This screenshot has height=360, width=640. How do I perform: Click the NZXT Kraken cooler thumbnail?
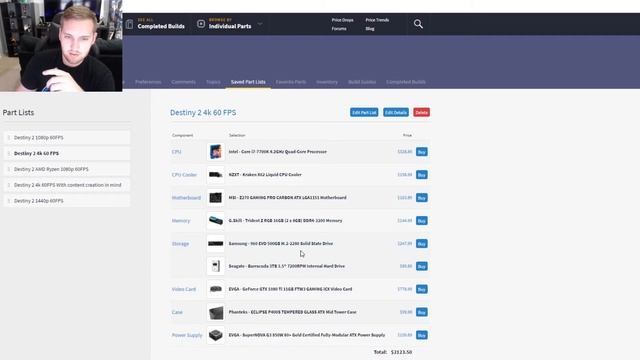point(216,175)
